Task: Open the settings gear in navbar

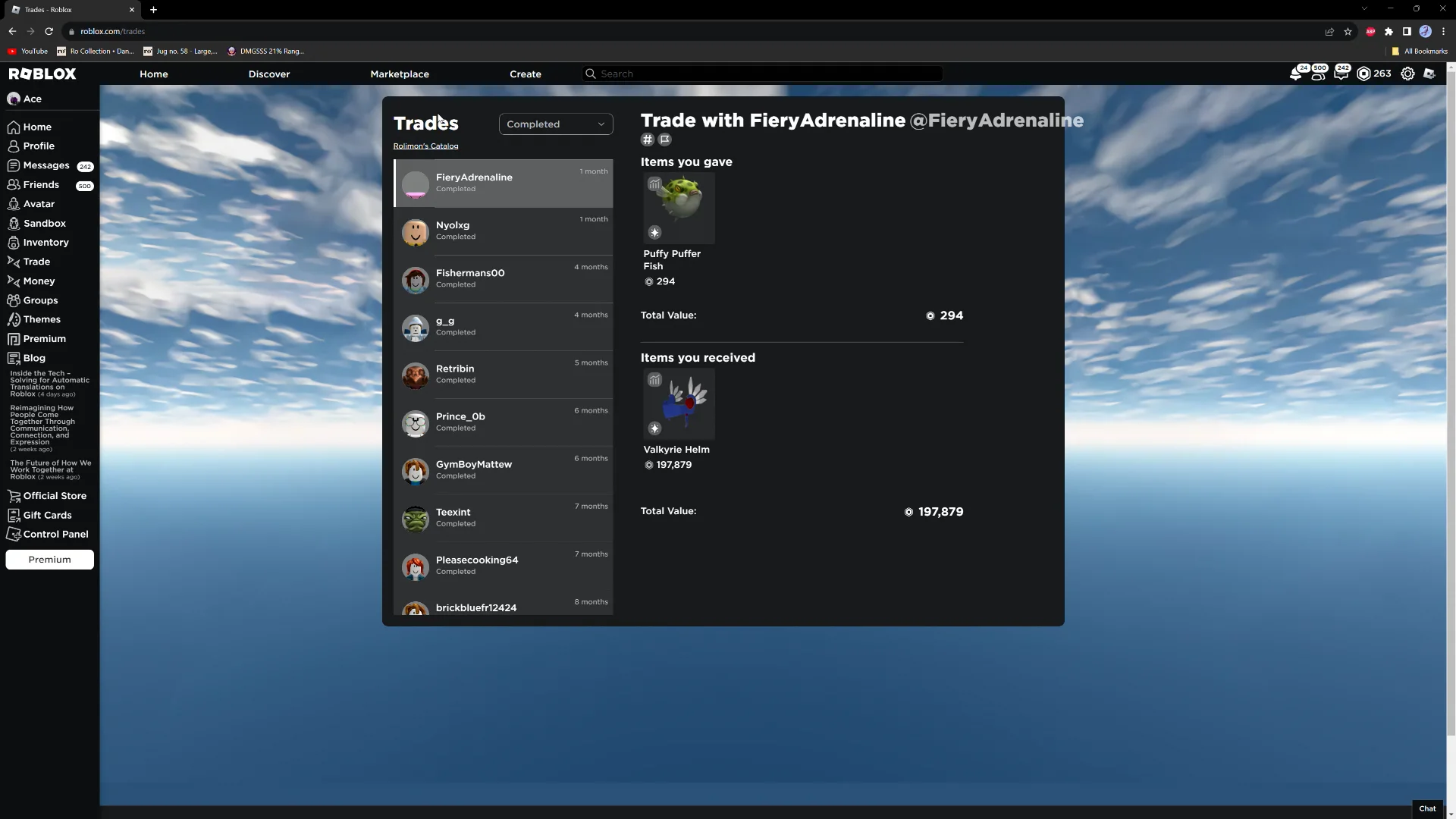Action: point(1407,74)
